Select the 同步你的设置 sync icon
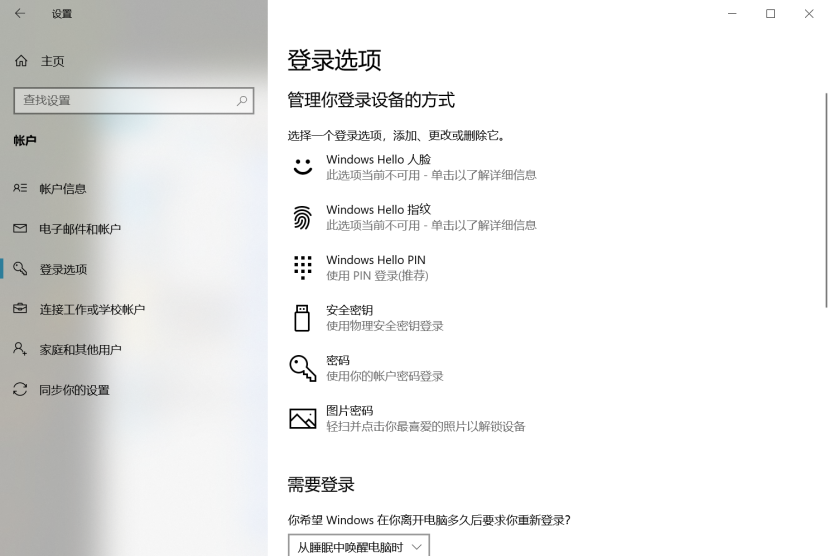830x556 pixels. [20, 389]
